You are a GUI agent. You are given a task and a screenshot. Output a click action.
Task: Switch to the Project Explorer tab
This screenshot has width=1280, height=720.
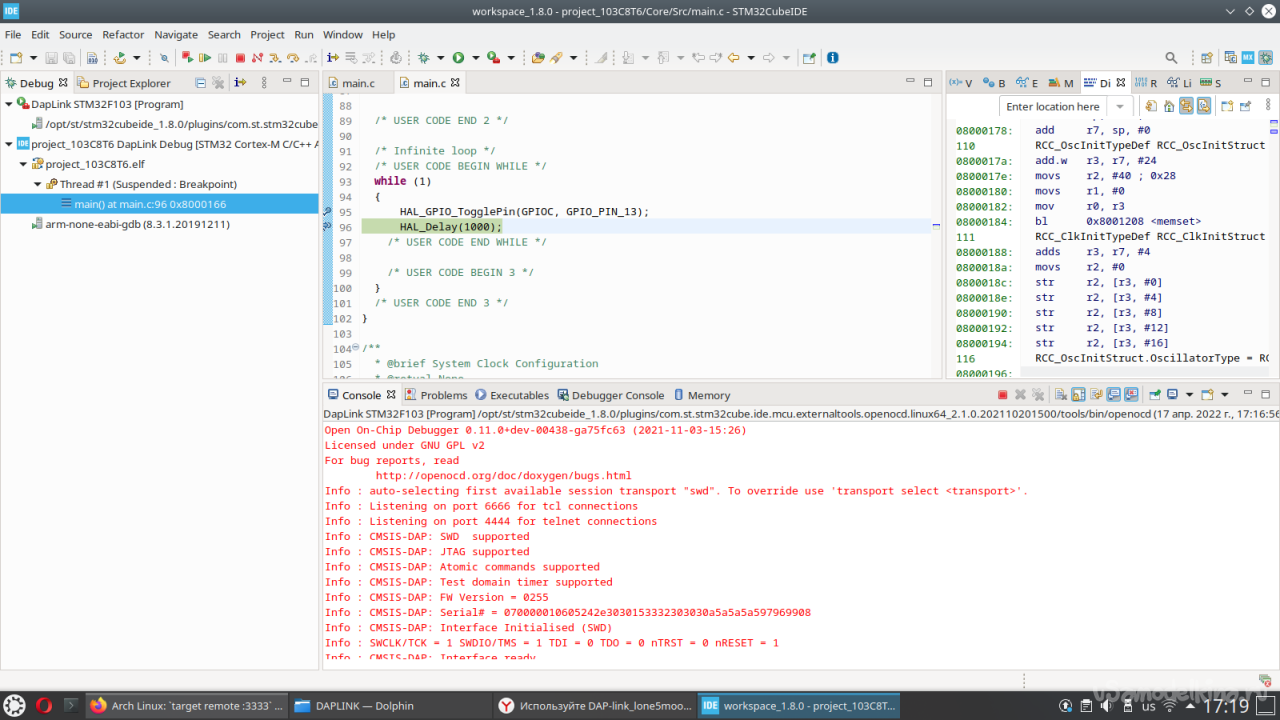click(x=124, y=83)
